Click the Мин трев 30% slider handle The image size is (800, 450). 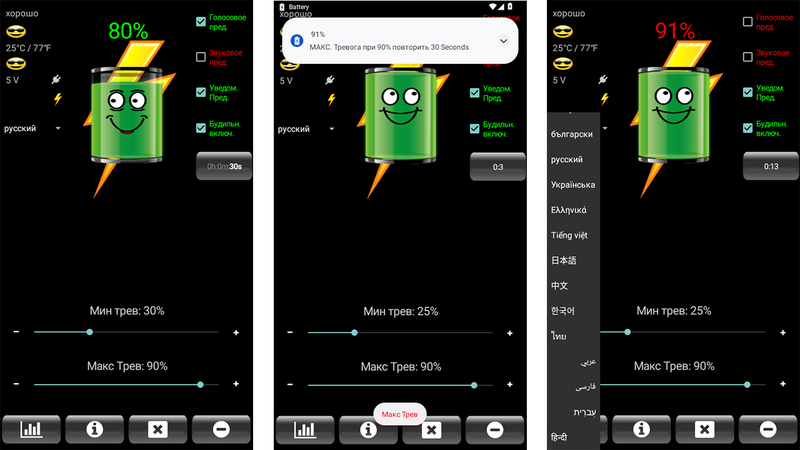pyautogui.click(x=90, y=331)
